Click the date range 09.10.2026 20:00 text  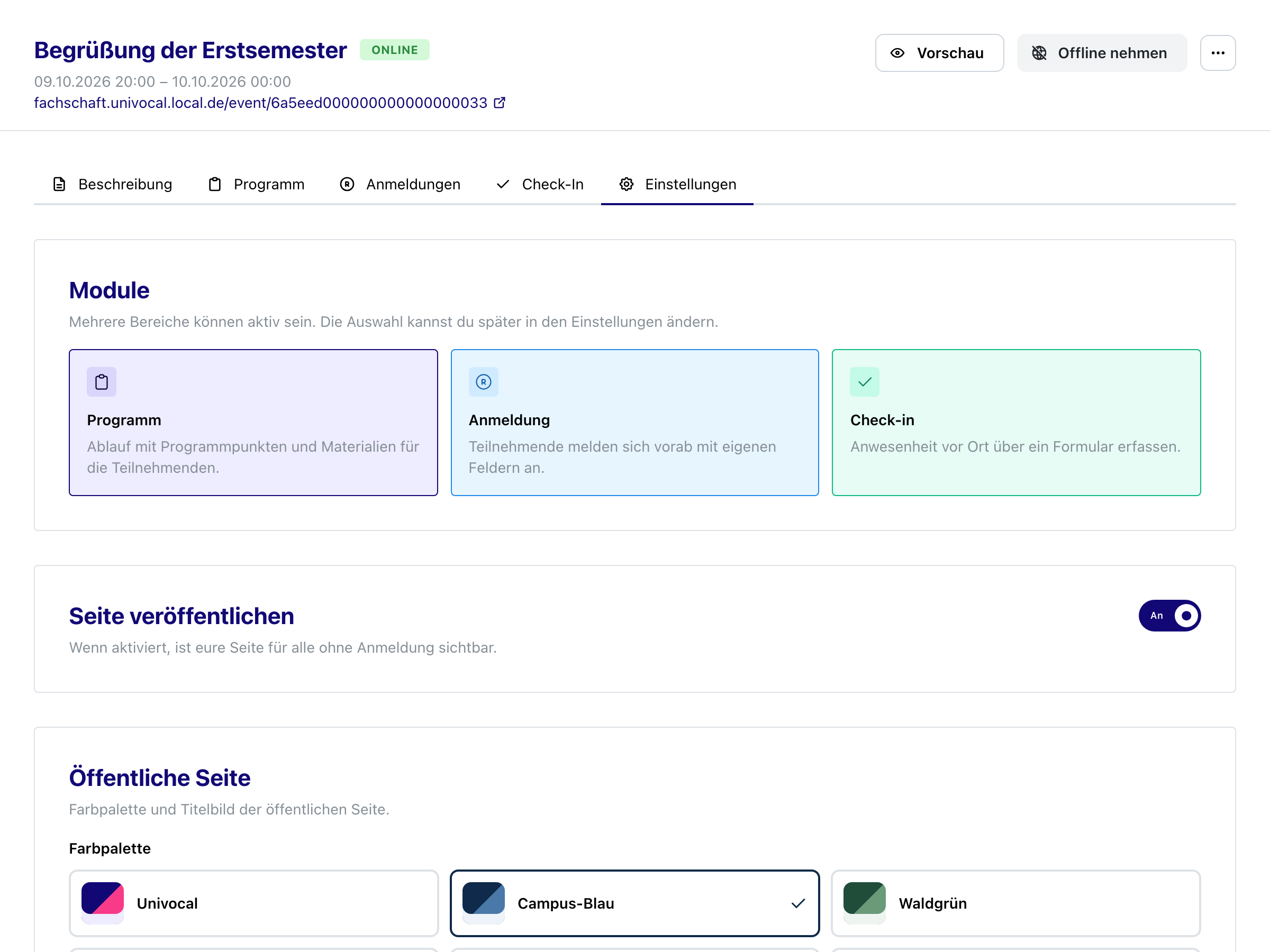click(162, 81)
